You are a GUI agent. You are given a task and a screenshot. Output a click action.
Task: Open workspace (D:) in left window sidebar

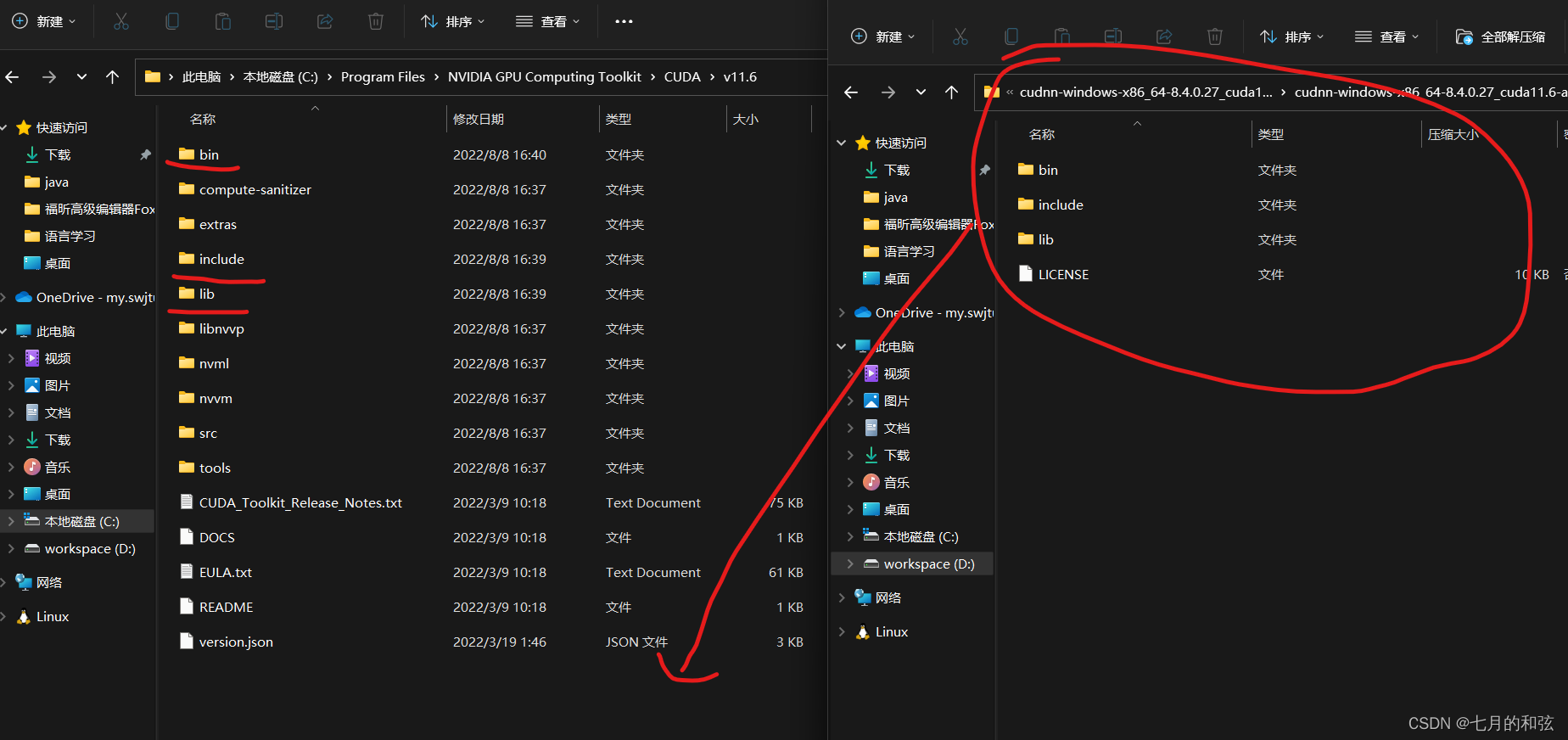[90, 548]
